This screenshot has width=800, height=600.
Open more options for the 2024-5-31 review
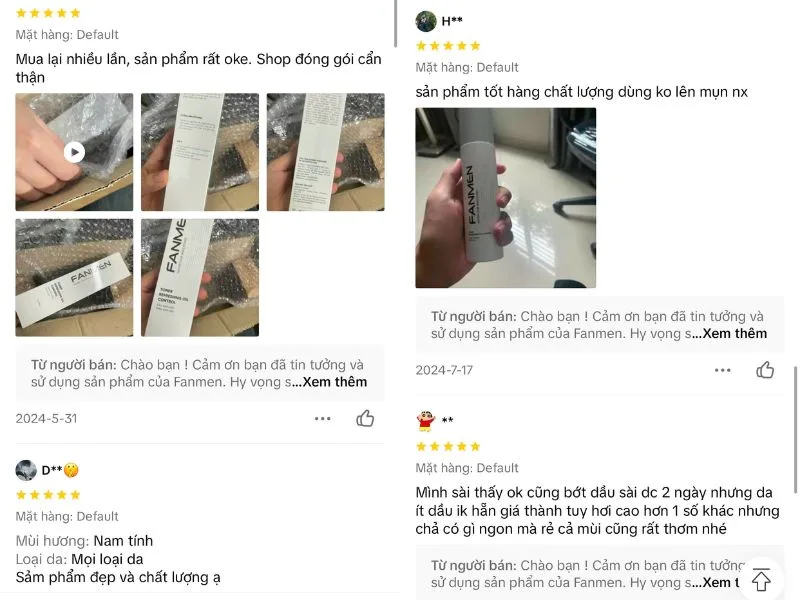(x=322, y=418)
